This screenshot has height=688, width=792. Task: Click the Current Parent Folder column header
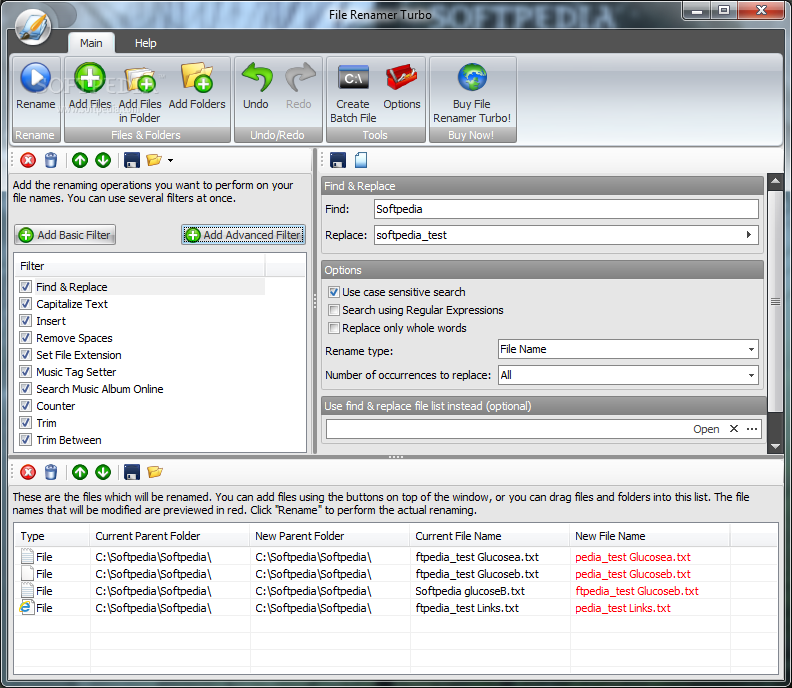click(170, 536)
